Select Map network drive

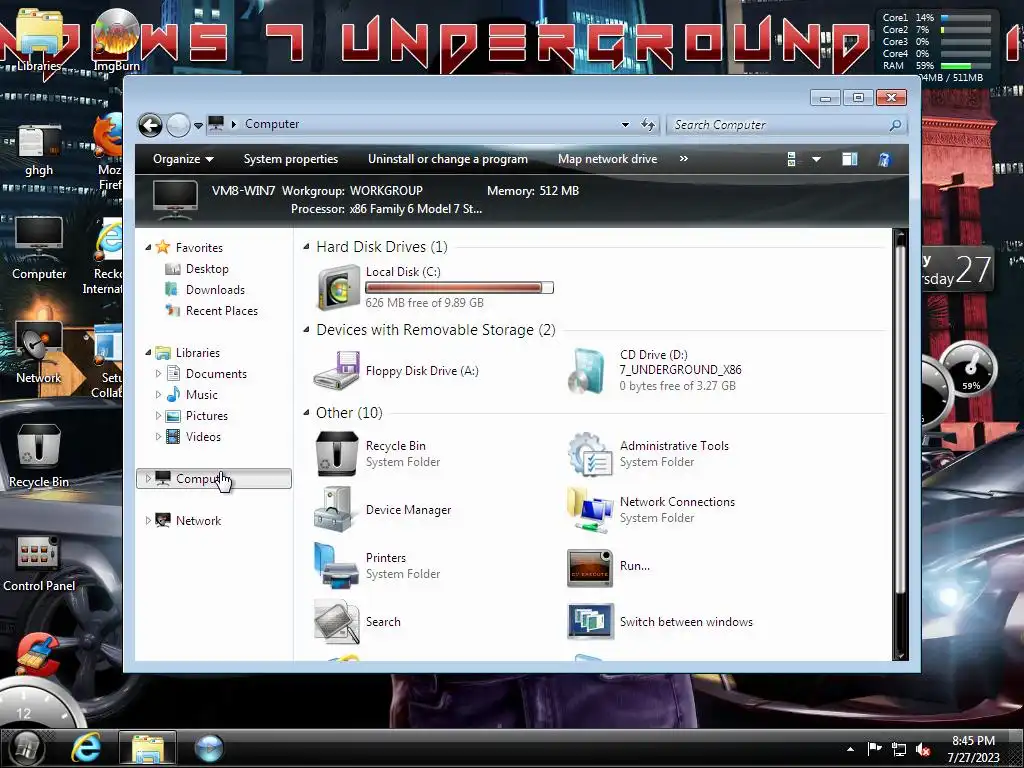[x=607, y=159]
